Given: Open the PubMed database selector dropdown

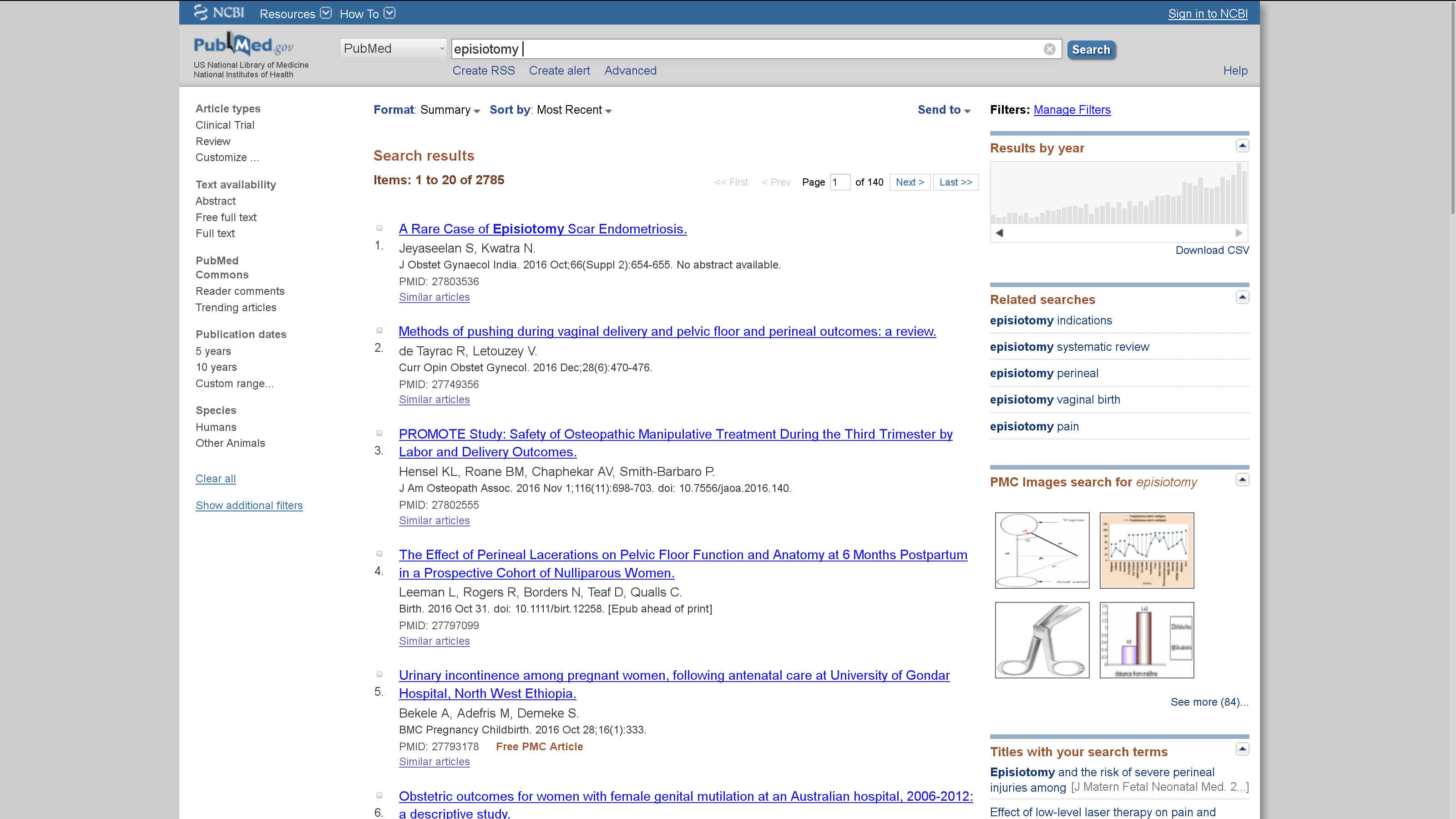Looking at the screenshot, I should [x=394, y=49].
